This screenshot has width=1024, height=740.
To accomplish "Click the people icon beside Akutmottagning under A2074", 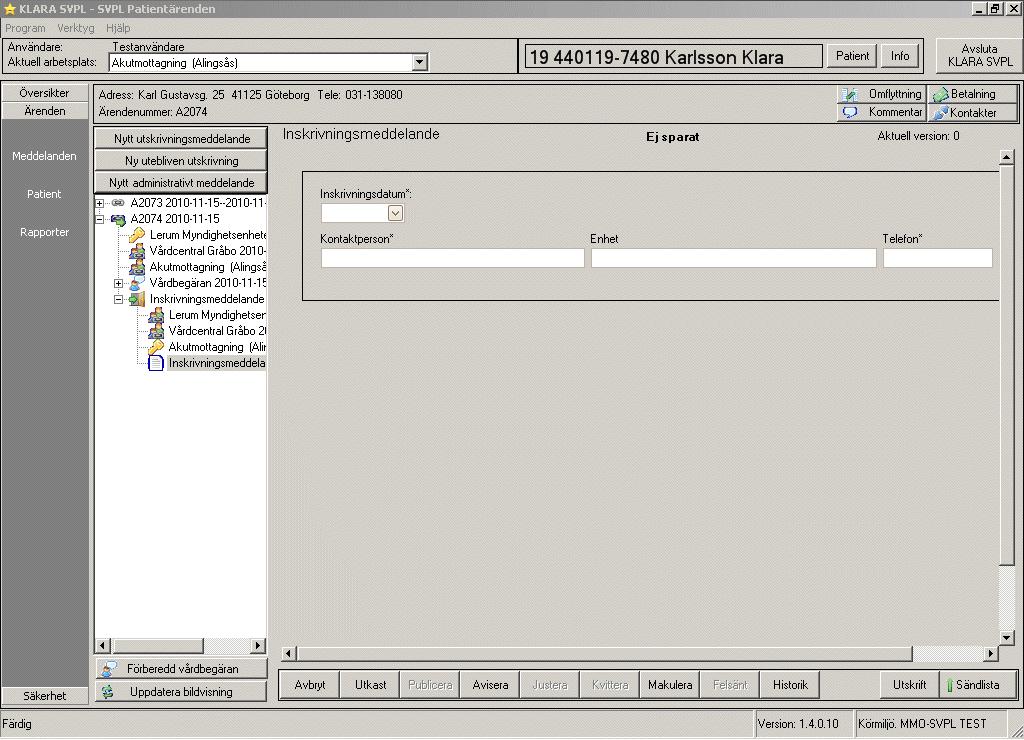I will pos(136,267).
